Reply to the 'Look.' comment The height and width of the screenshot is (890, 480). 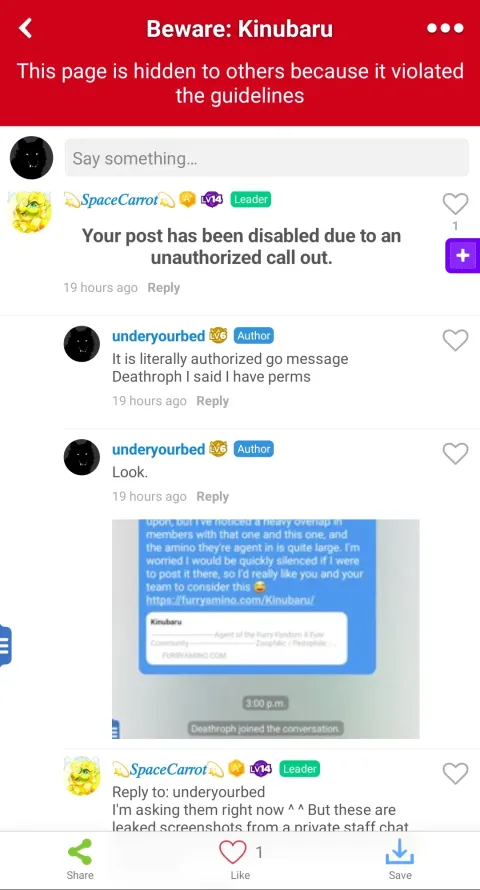[212, 497]
